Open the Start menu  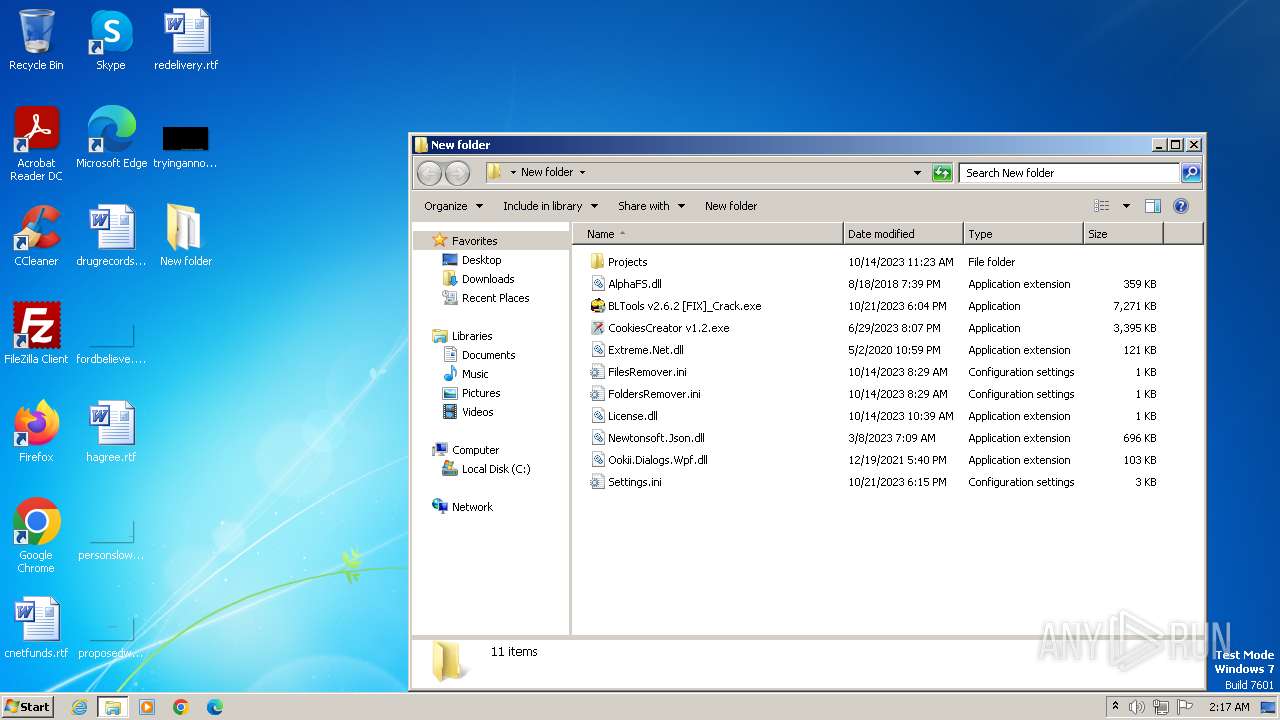click(28, 707)
